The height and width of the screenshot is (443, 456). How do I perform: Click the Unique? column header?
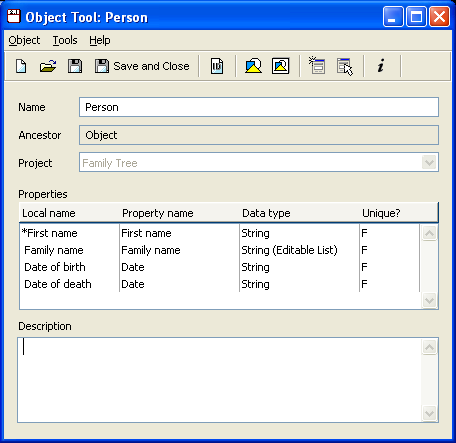[x=398, y=213]
